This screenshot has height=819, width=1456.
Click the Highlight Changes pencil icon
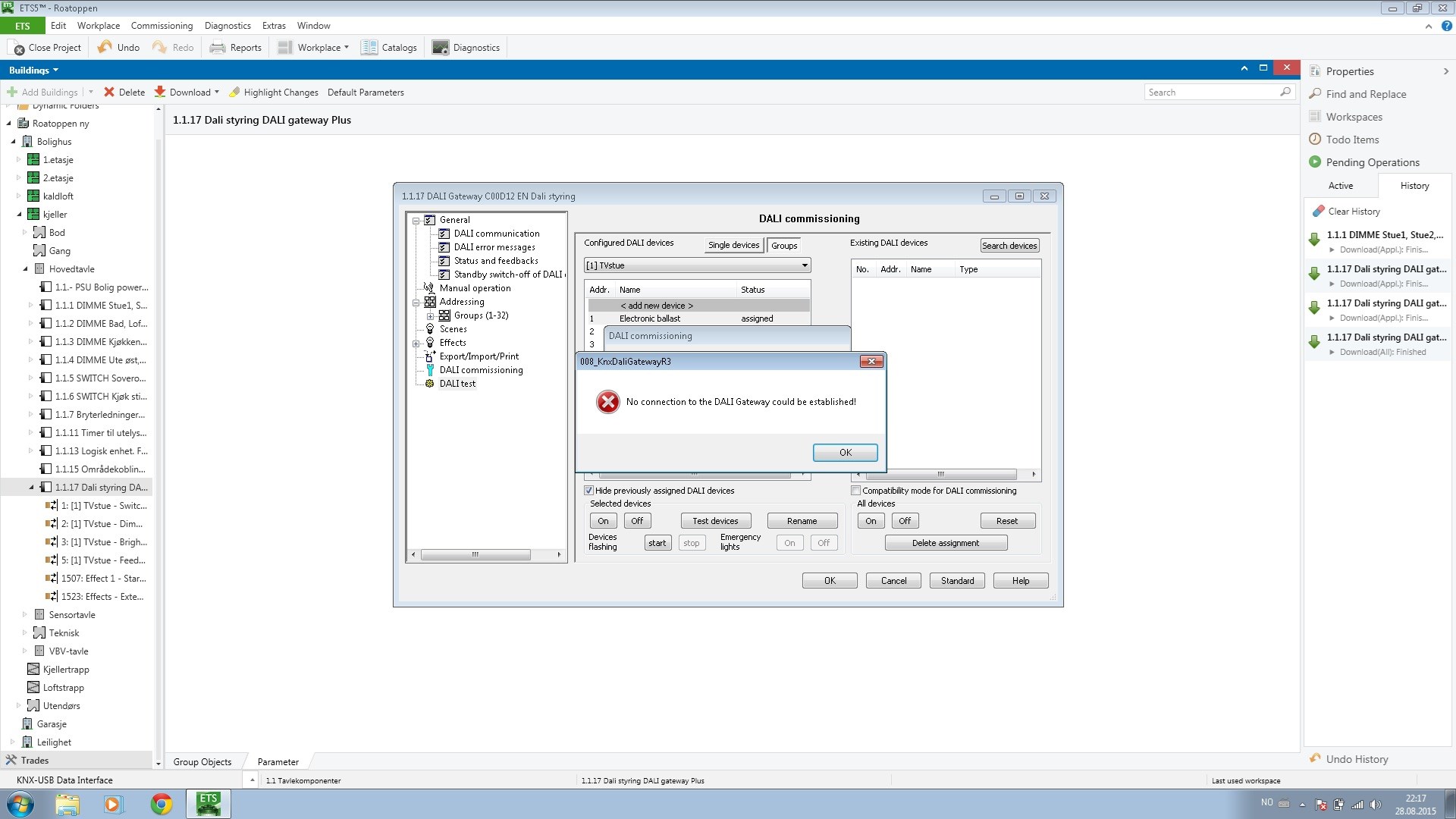point(234,93)
